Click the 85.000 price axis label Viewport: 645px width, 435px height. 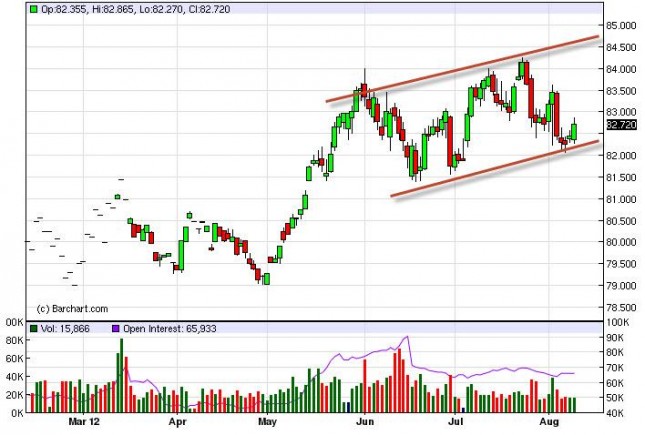[621, 26]
